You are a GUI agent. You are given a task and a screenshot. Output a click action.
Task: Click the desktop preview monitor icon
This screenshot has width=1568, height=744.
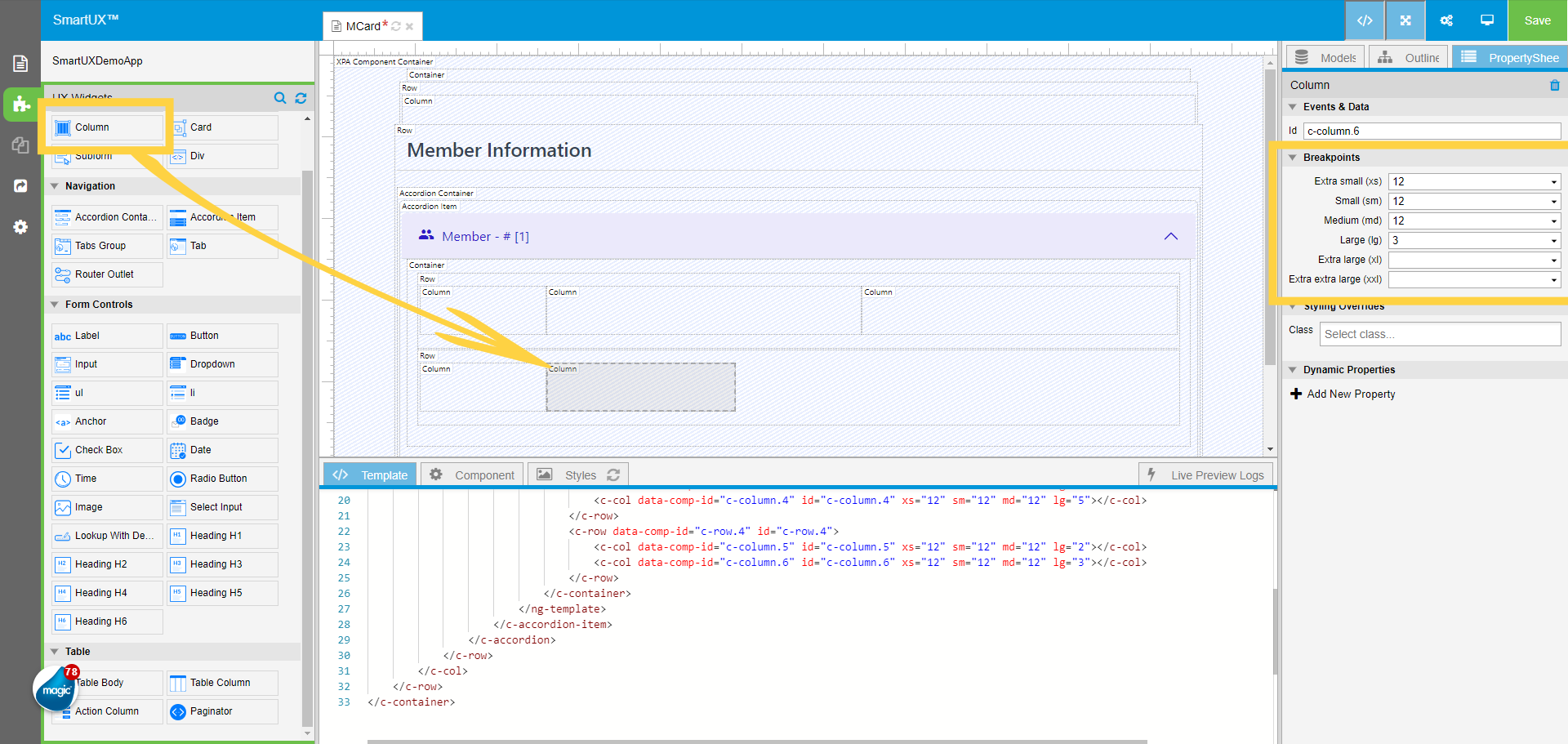tap(1487, 20)
